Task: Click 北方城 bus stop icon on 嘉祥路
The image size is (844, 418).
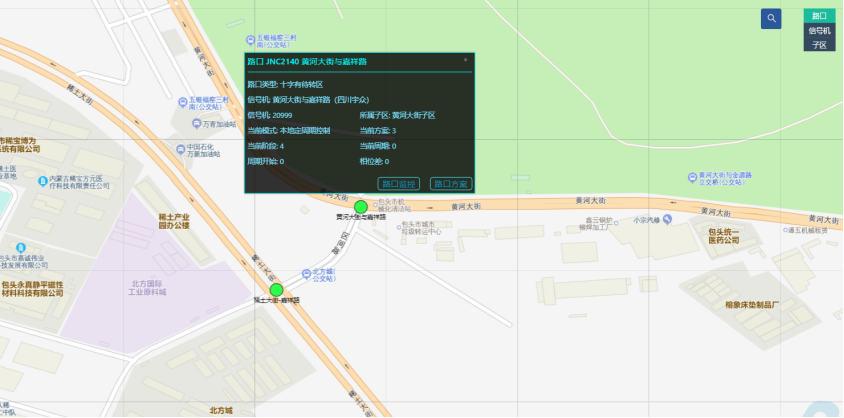Action: click(x=305, y=271)
